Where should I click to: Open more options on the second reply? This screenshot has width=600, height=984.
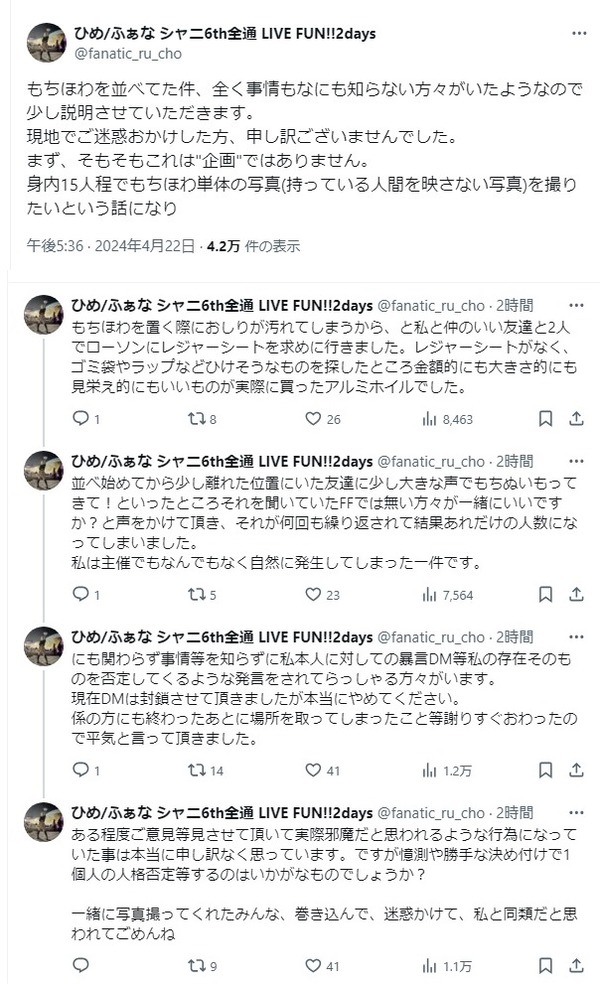point(575,461)
